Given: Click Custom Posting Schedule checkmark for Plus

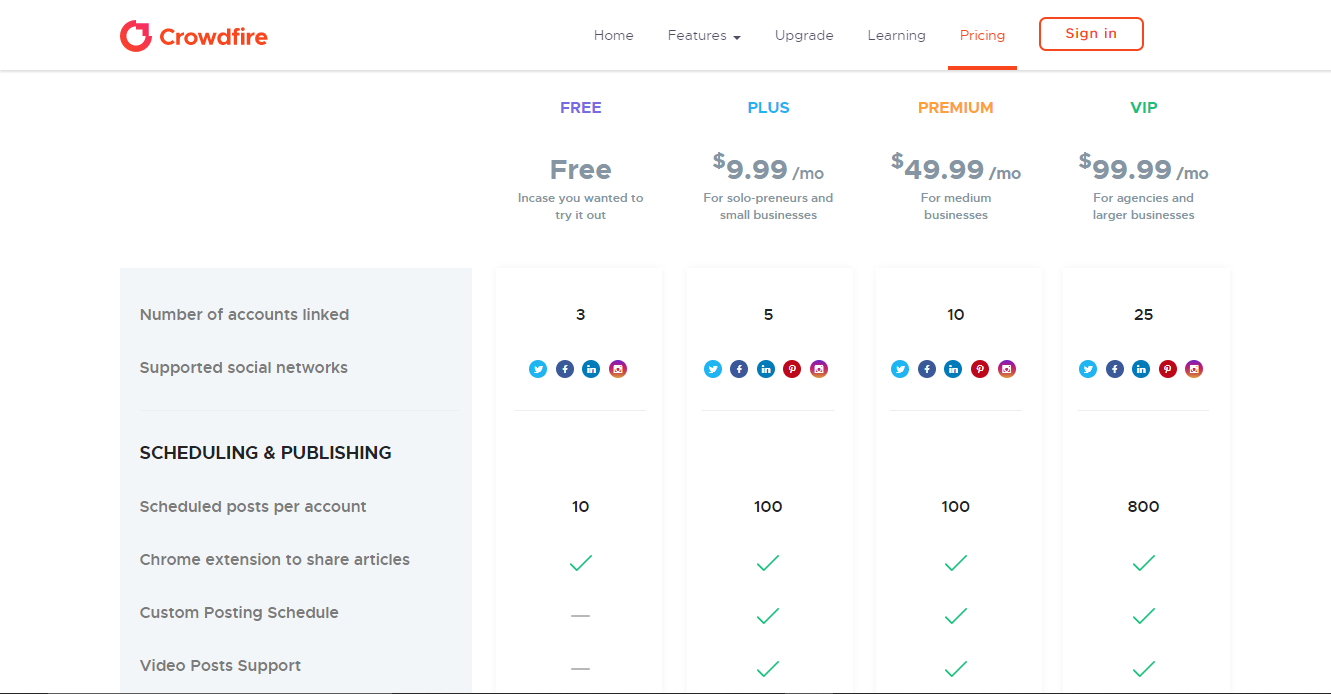Looking at the screenshot, I should pos(768,616).
